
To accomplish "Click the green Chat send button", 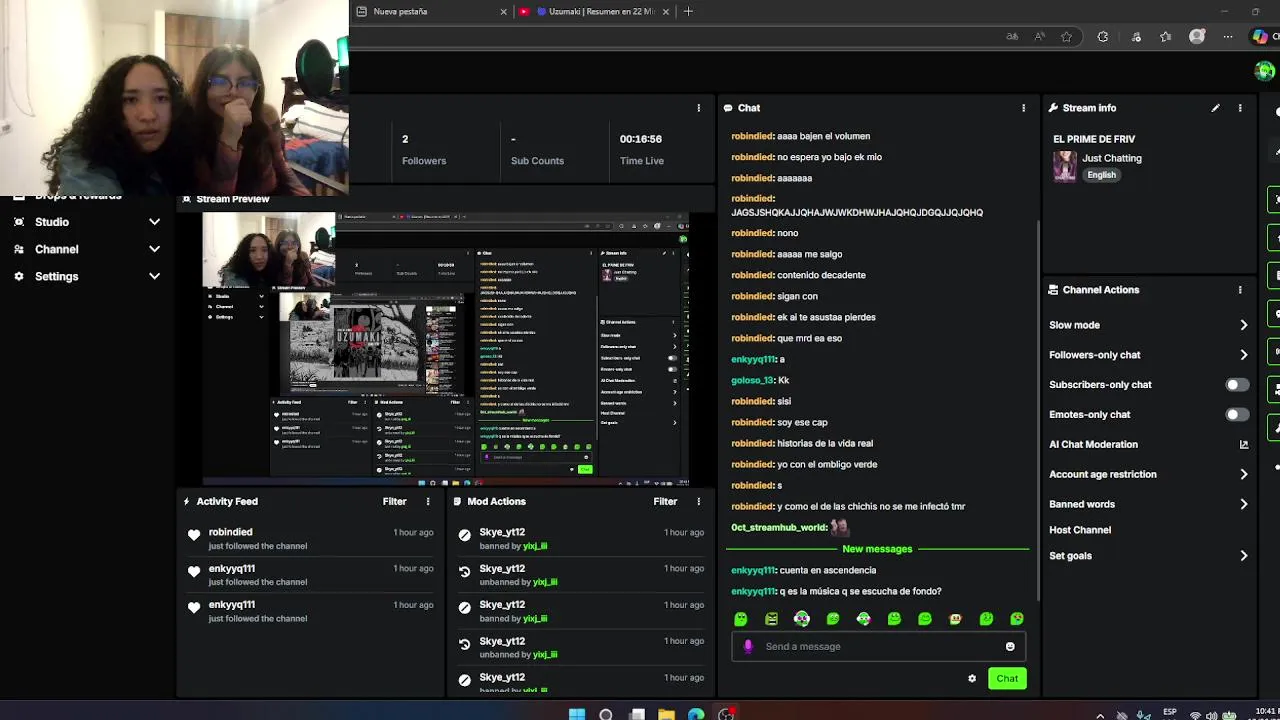I will pos(1007,679).
